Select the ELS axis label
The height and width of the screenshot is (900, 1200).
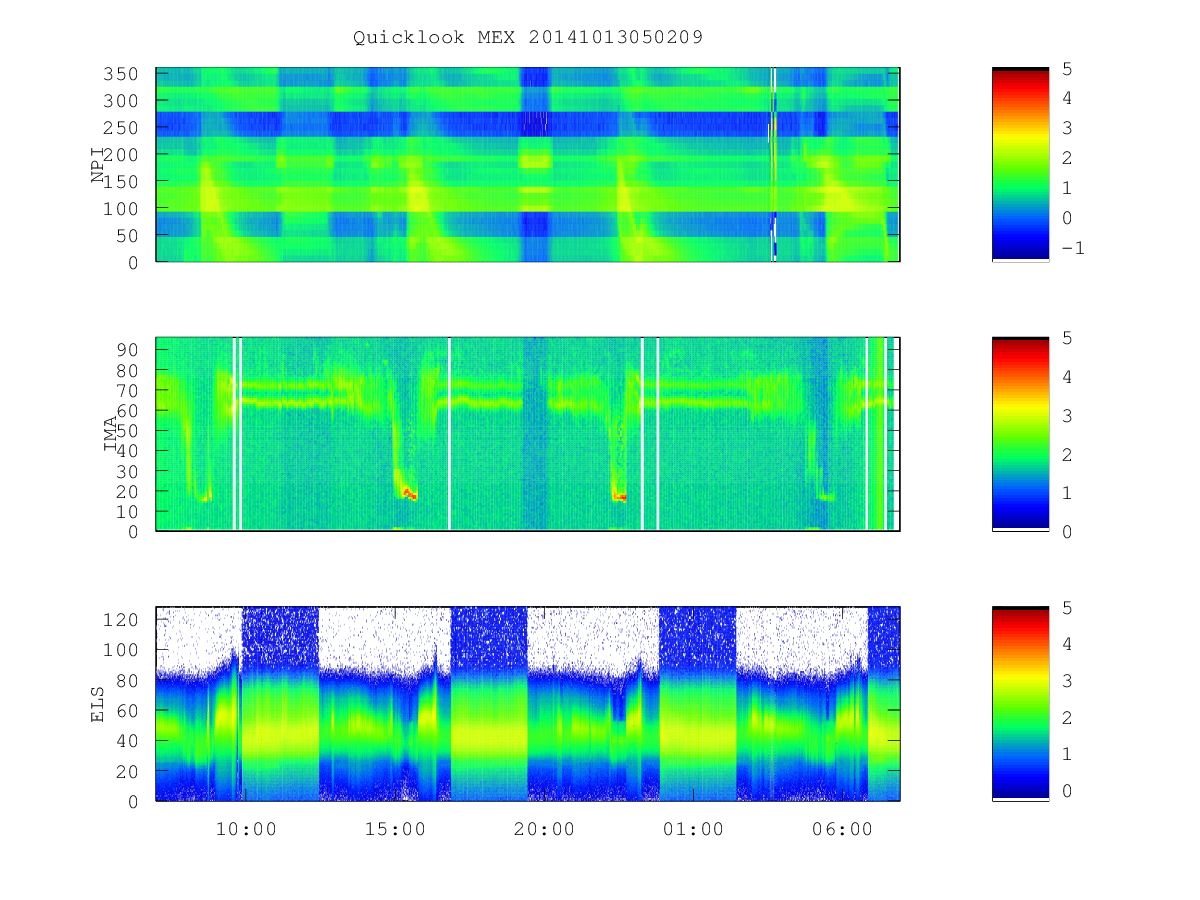click(98, 704)
